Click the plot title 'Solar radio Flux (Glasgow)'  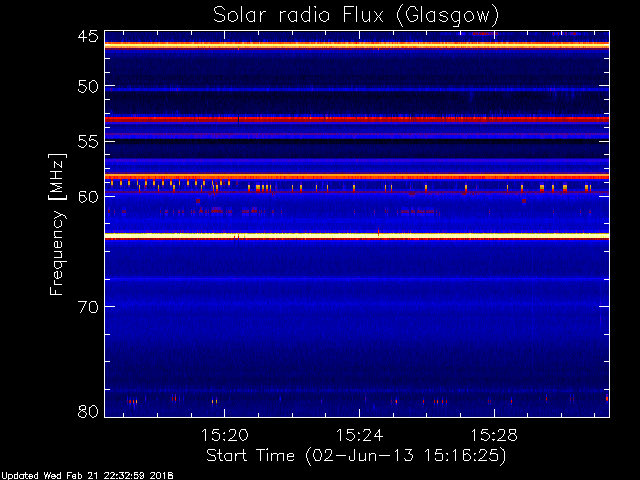(356, 15)
